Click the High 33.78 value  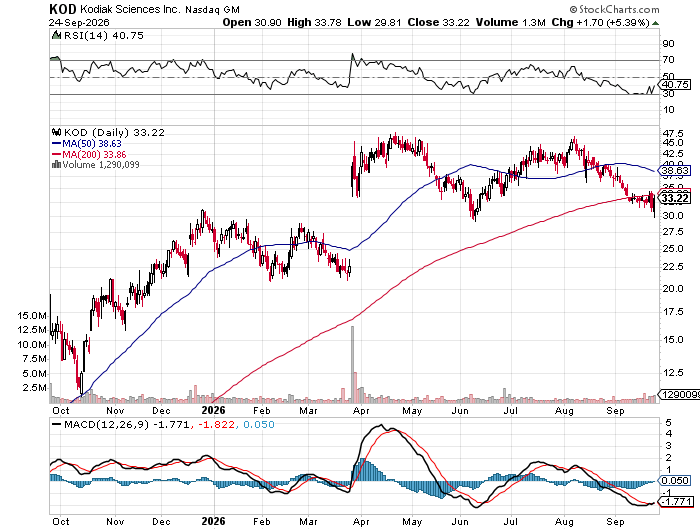tap(315, 22)
